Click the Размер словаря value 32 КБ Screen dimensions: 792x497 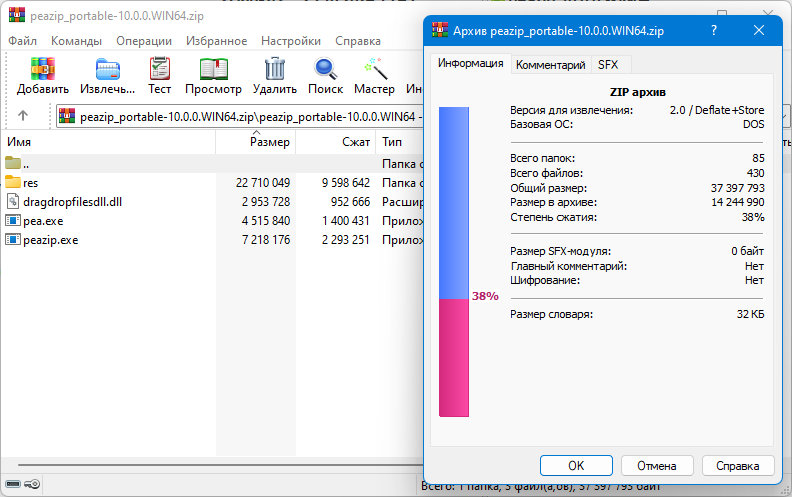point(750,314)
